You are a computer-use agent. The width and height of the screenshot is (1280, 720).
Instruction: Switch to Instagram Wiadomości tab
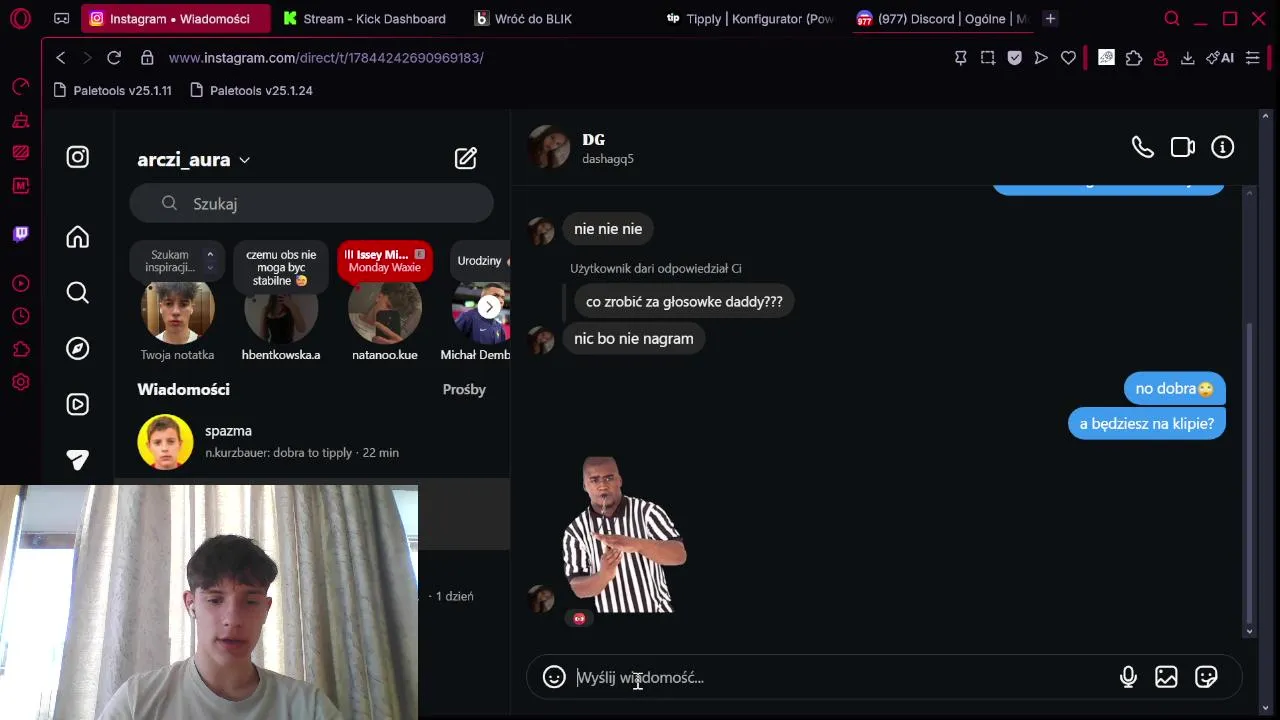[x=175, y=19]
